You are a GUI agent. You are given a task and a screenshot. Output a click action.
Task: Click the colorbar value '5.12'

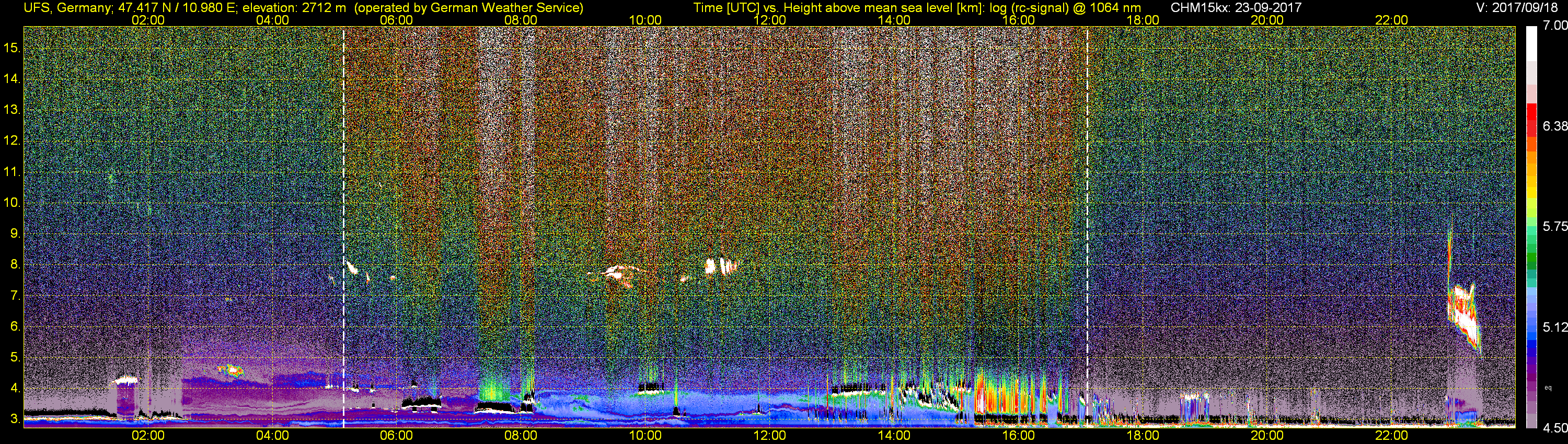1554,327
